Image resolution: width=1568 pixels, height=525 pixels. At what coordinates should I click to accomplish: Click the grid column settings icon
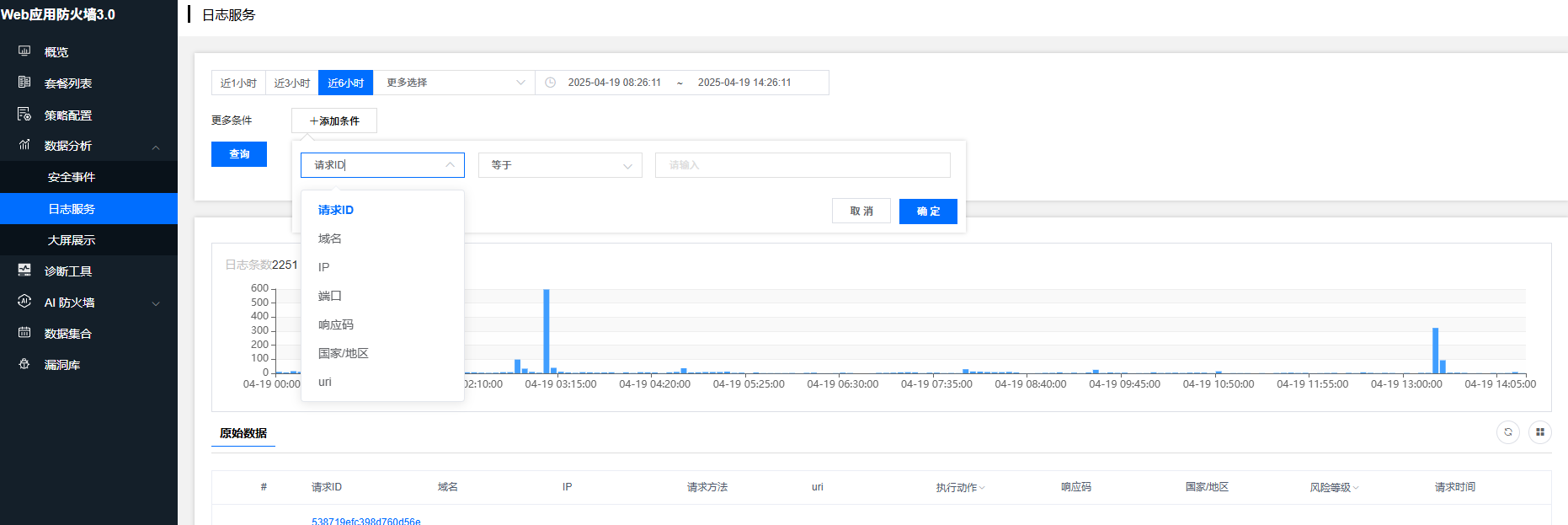click(1539, 432)
